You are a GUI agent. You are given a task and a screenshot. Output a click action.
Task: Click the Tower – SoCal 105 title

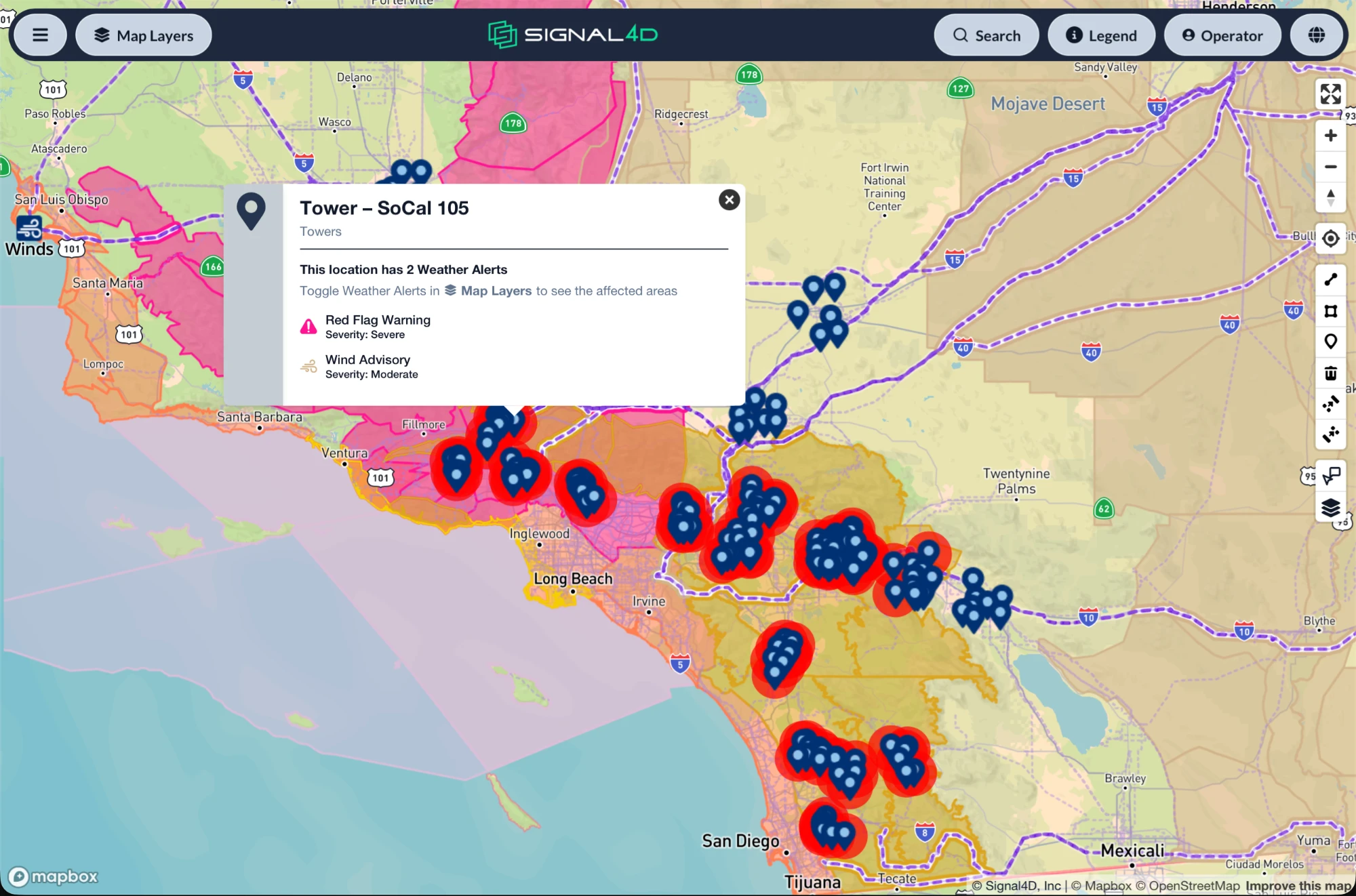point(384,208)
